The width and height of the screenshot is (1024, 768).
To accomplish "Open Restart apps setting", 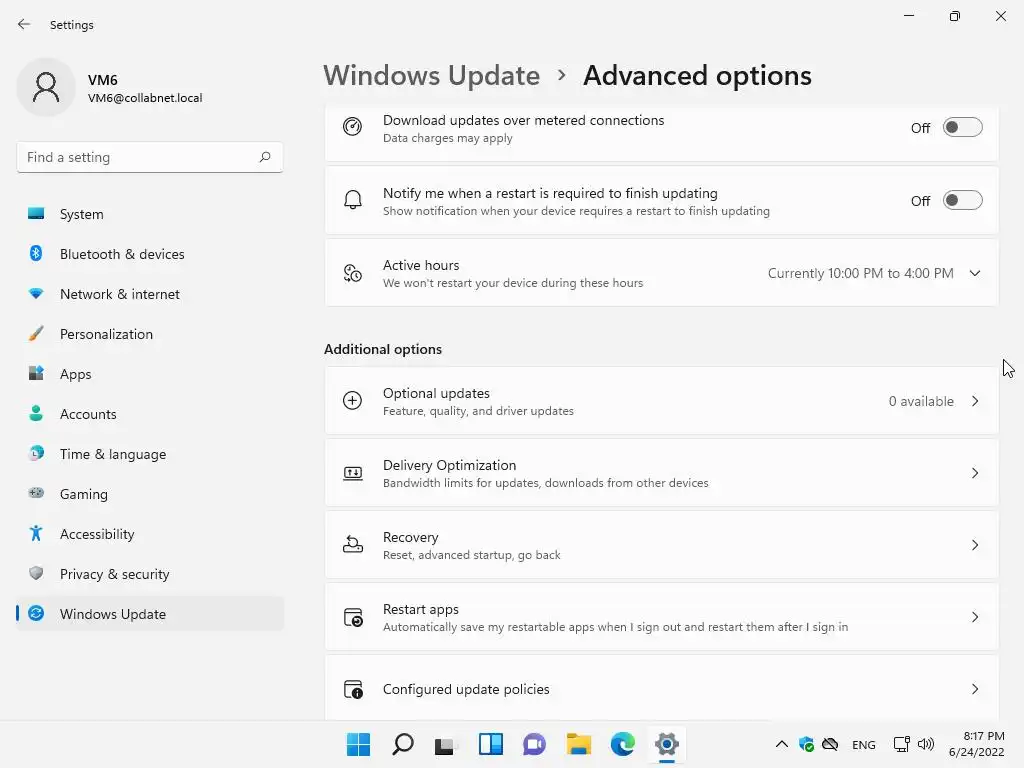I will point(662,617).
